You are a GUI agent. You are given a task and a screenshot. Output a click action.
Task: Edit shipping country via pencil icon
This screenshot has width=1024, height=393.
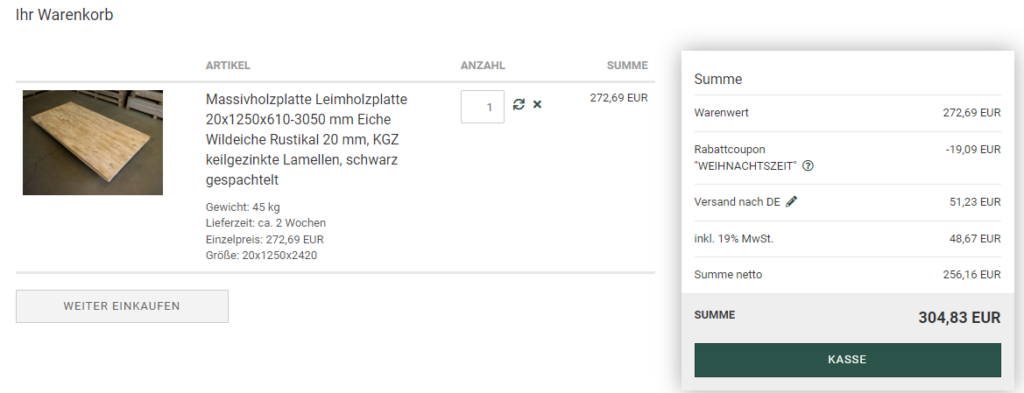[792, 202]
